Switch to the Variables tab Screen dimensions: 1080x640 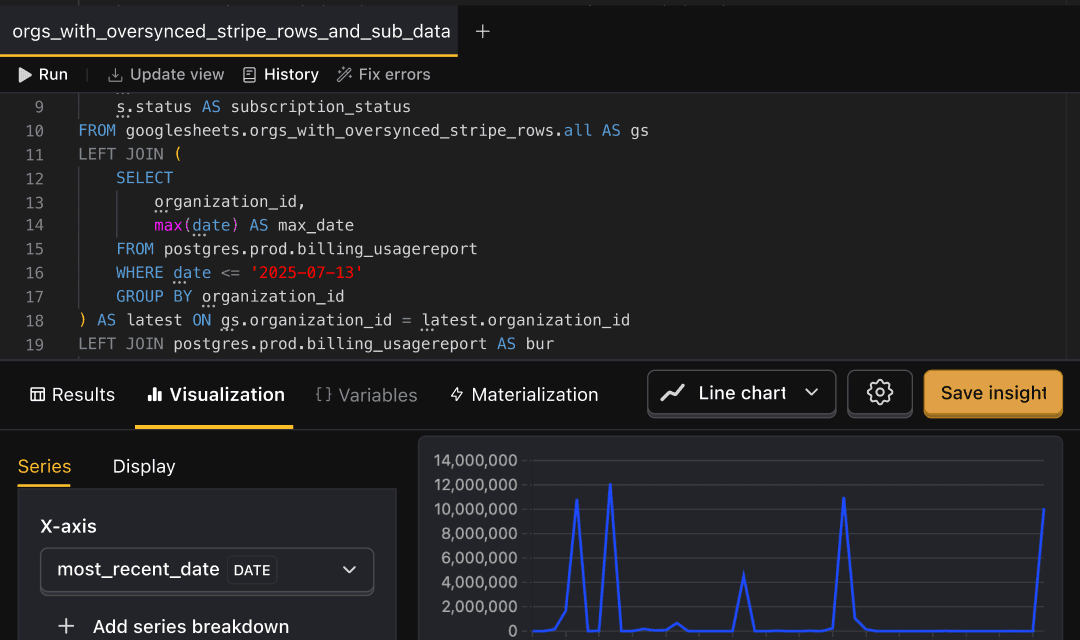(366, 394)
